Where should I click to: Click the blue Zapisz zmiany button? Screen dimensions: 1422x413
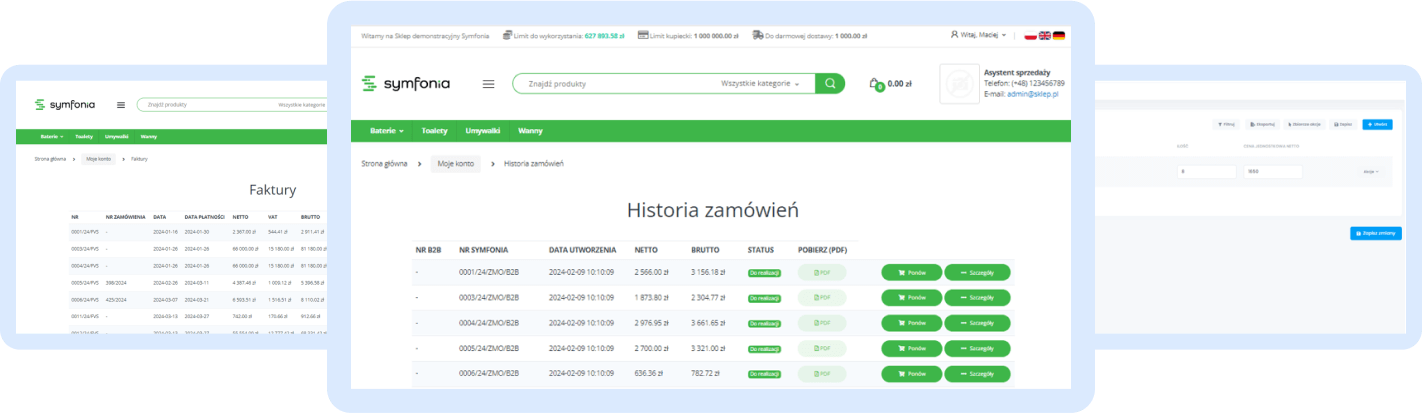[x=1375, y=233]
